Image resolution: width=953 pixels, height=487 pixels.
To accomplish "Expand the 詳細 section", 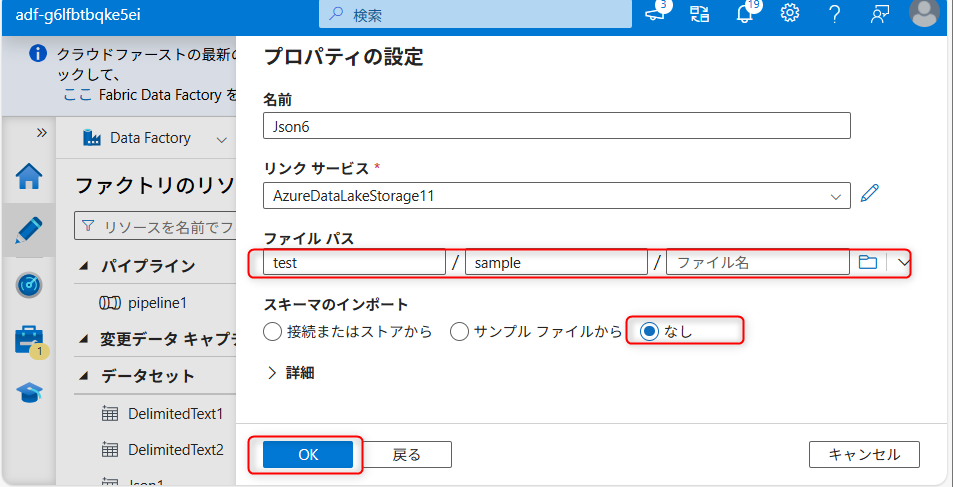I will (291, 373).
